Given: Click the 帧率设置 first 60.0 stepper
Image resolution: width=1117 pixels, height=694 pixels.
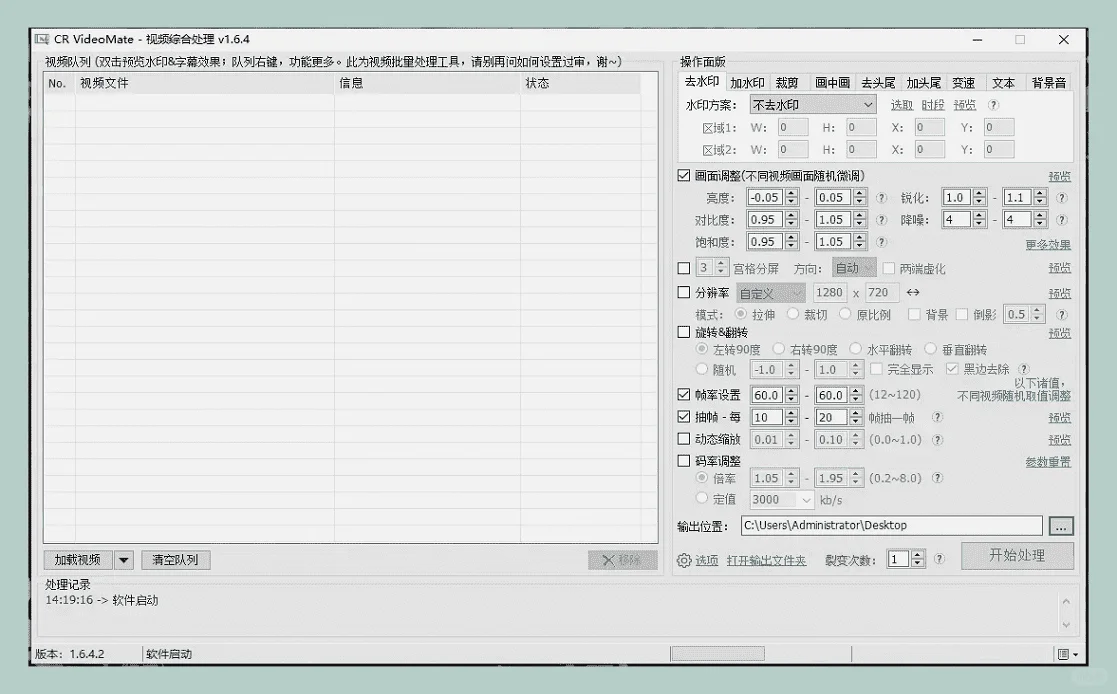Looking at the screenshot, I should 791,395.
